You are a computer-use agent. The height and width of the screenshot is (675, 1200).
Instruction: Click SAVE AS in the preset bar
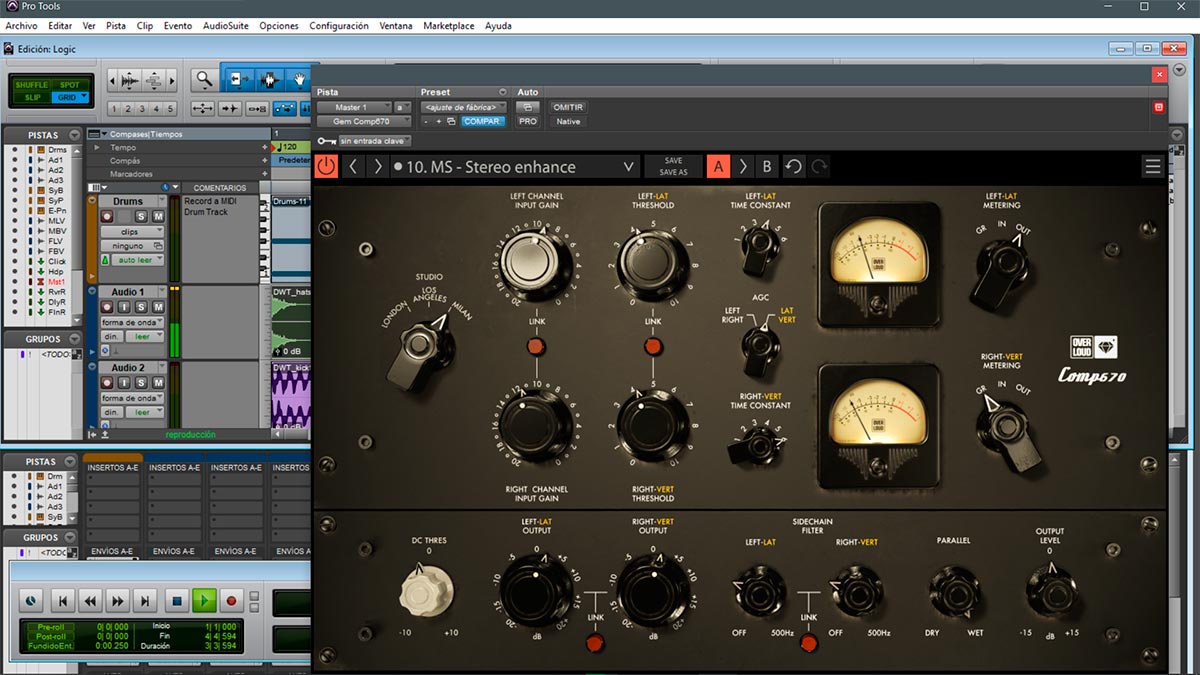click(673, 173)
